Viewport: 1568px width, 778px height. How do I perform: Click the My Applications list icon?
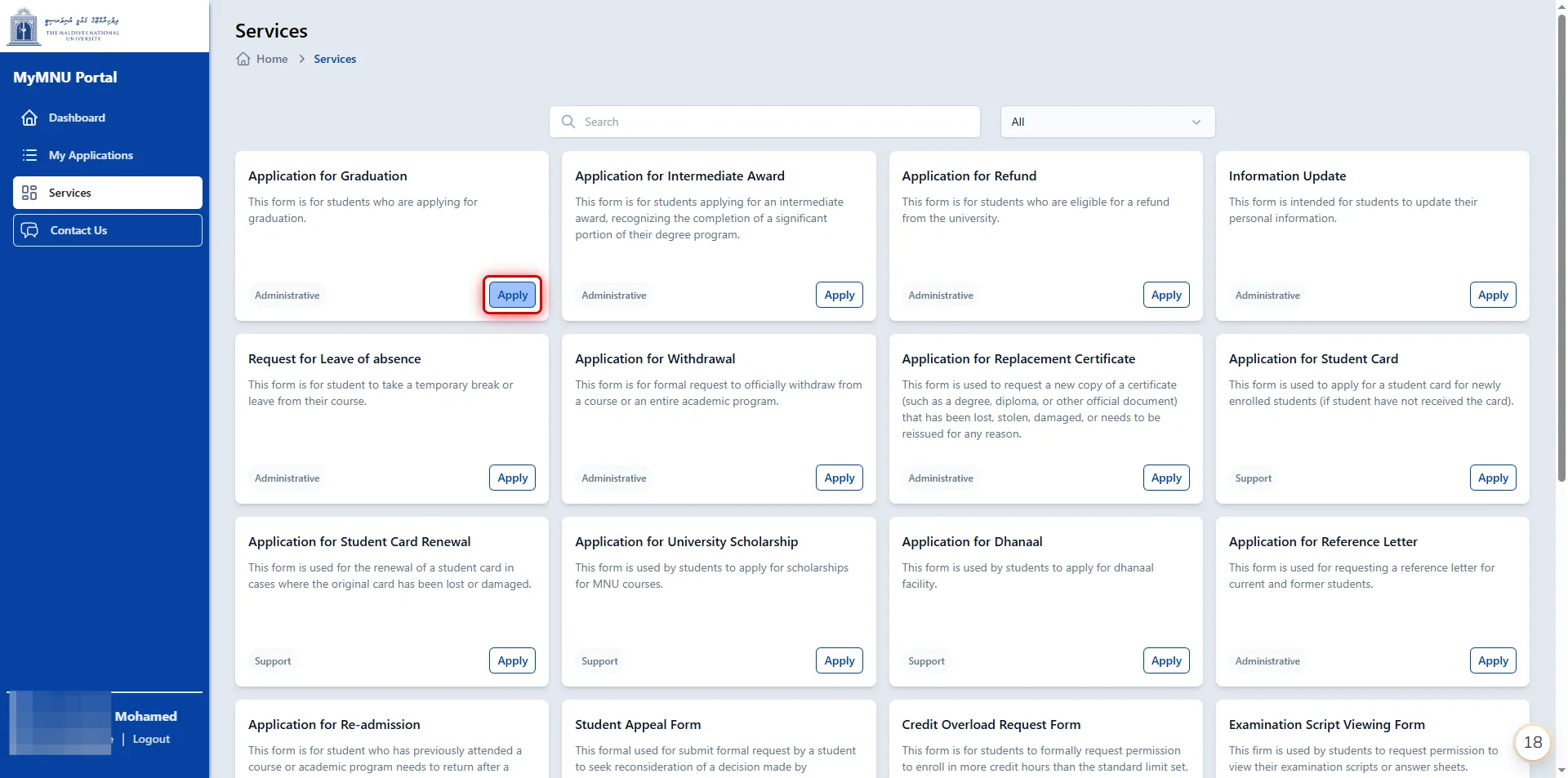coord(29,155)
